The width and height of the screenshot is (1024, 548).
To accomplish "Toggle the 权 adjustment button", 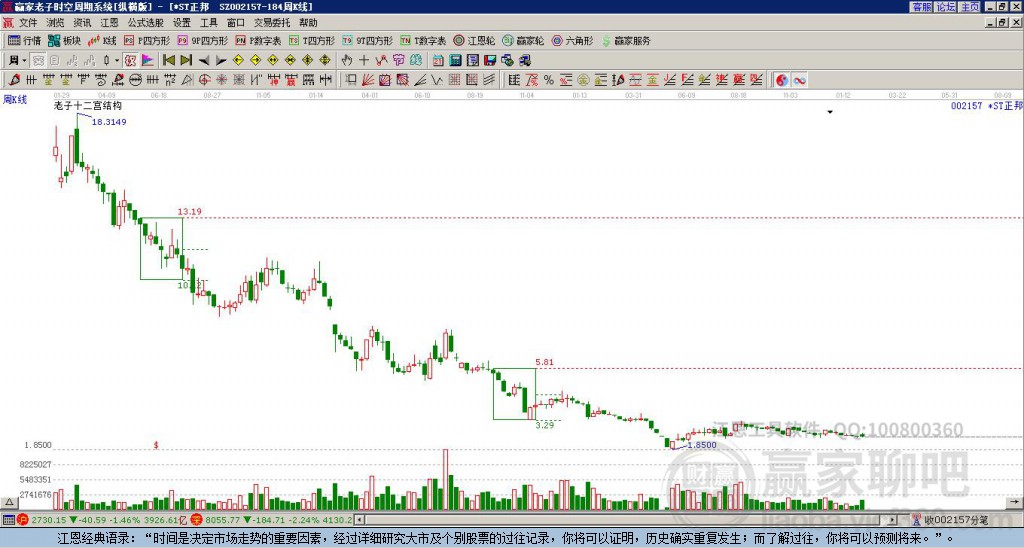I will (x=130, y=60).
